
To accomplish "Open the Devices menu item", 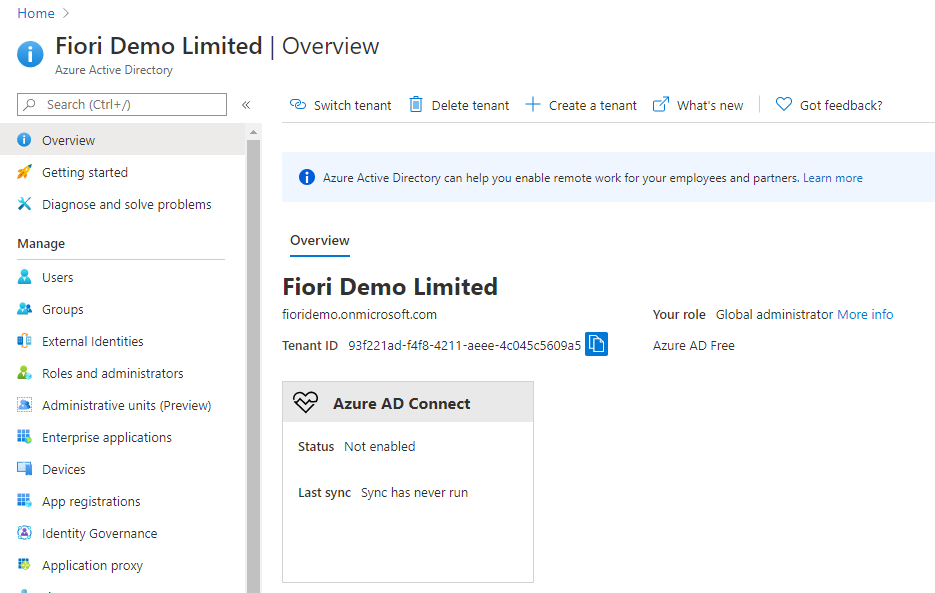I will click(x=122, y=469).
